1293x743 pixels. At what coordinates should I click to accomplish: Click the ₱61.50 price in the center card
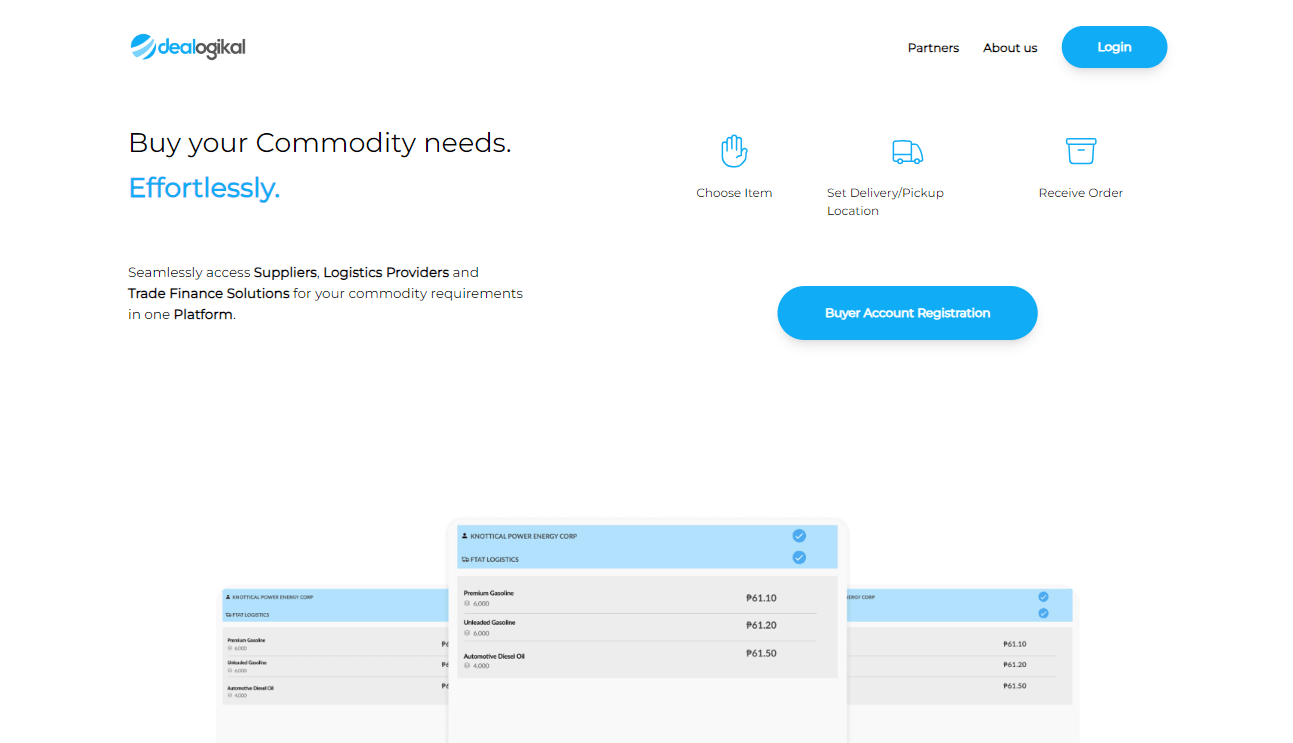click(x=761, y=653)
